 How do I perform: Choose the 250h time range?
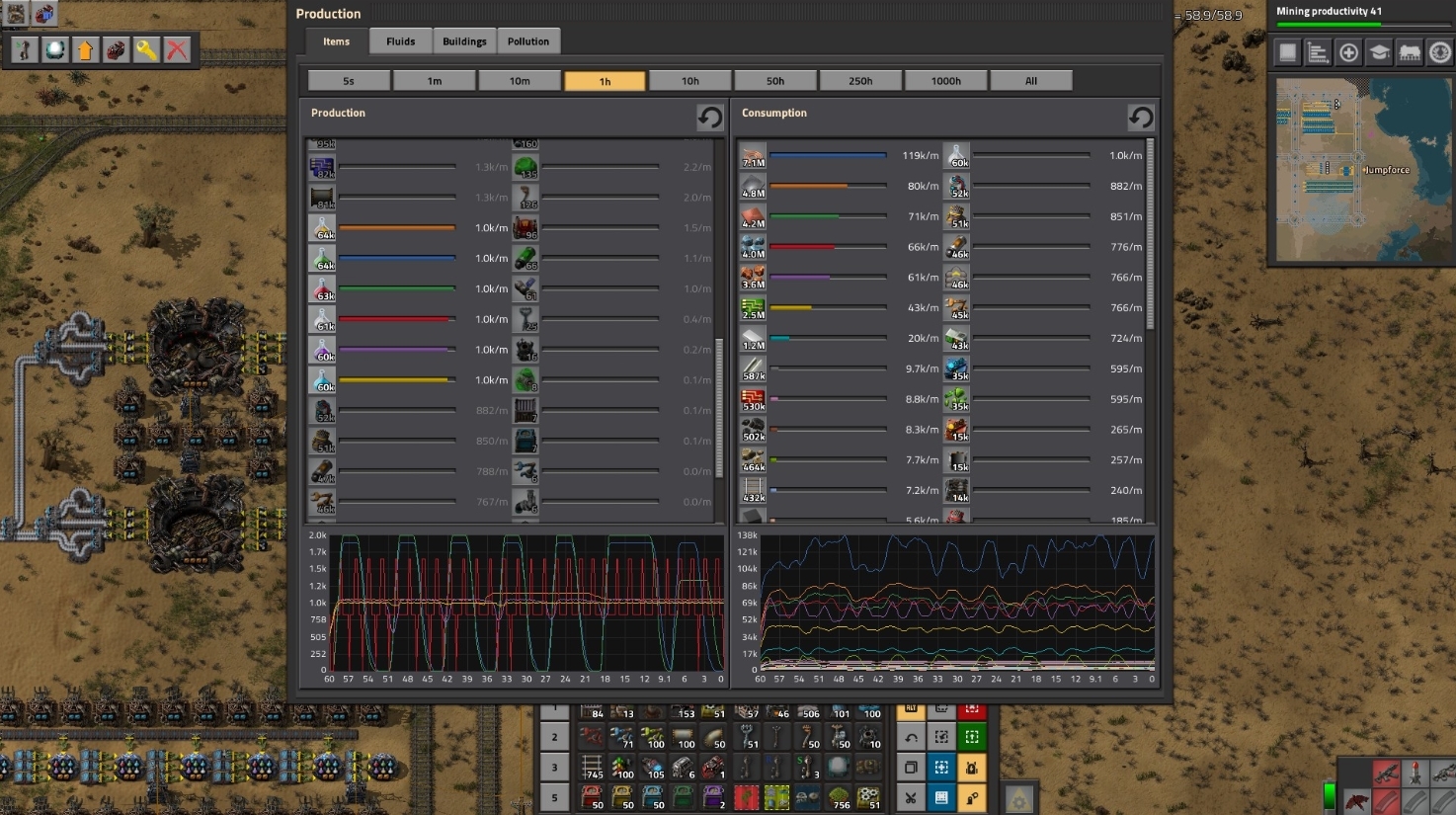860,81
